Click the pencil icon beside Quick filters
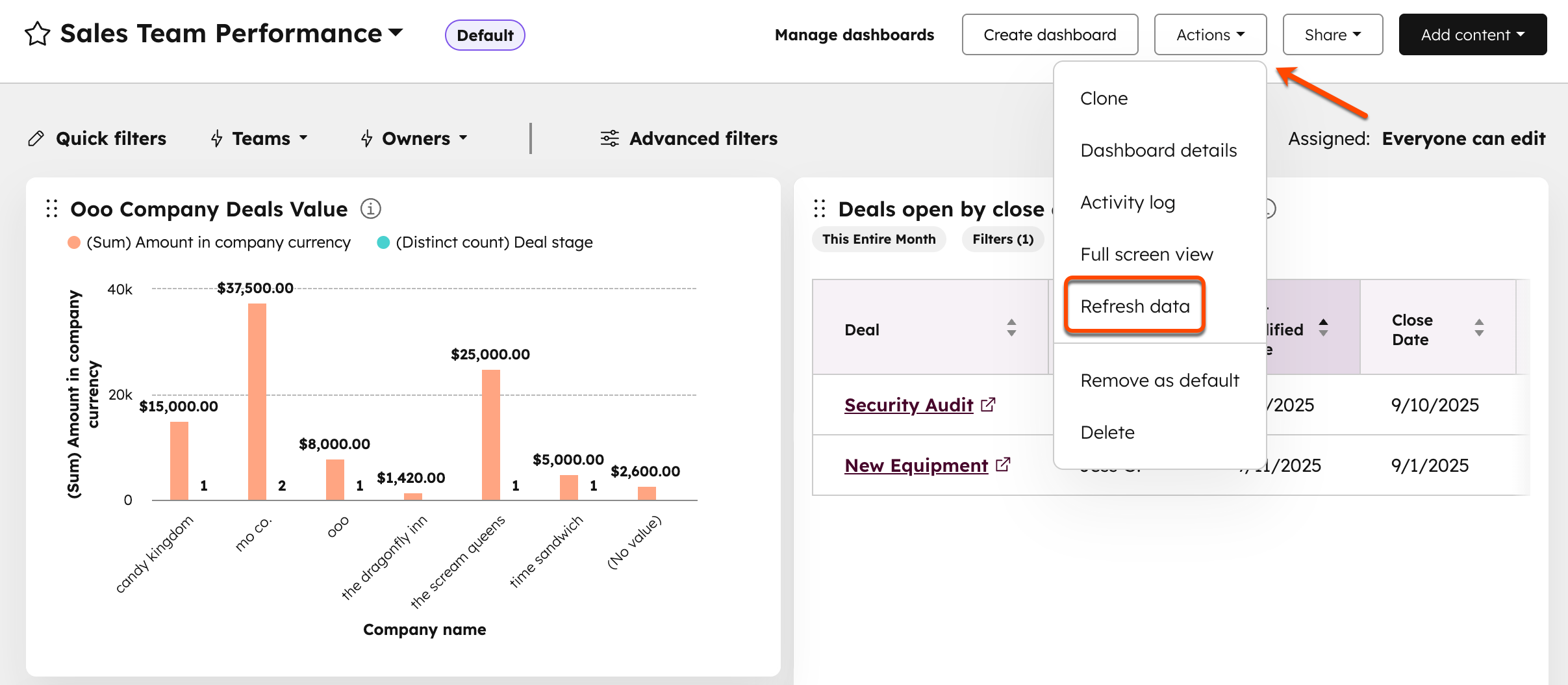 tap(36, 138)
